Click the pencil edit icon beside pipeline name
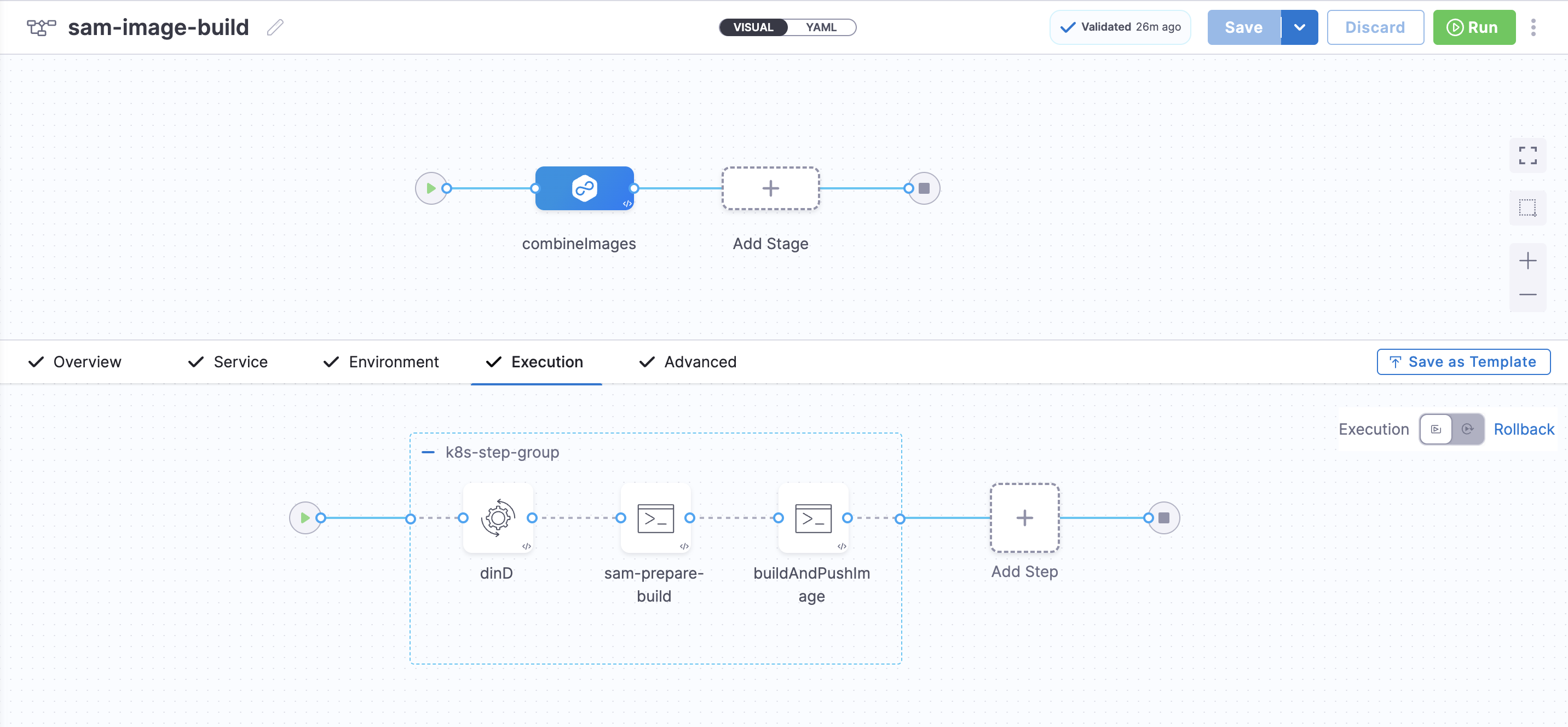 [275, 27]
